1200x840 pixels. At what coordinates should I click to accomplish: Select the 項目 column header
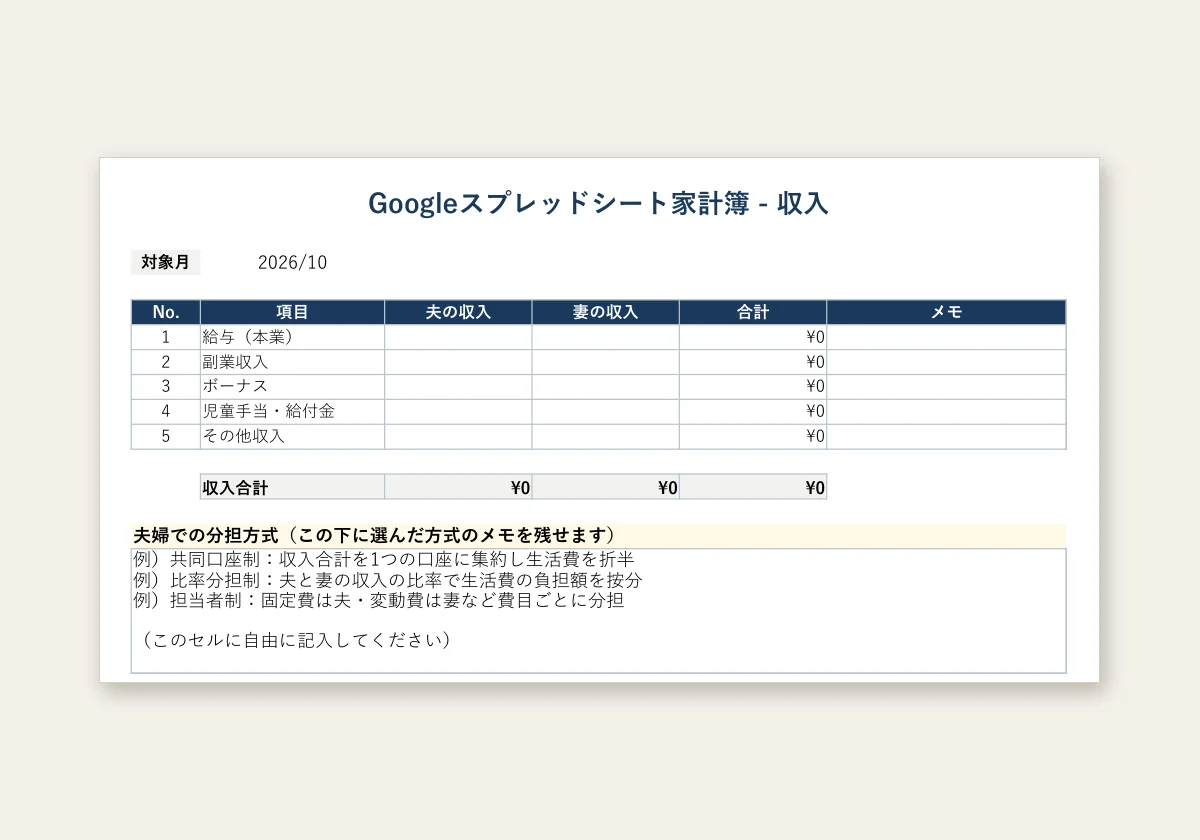click(292, 312)
